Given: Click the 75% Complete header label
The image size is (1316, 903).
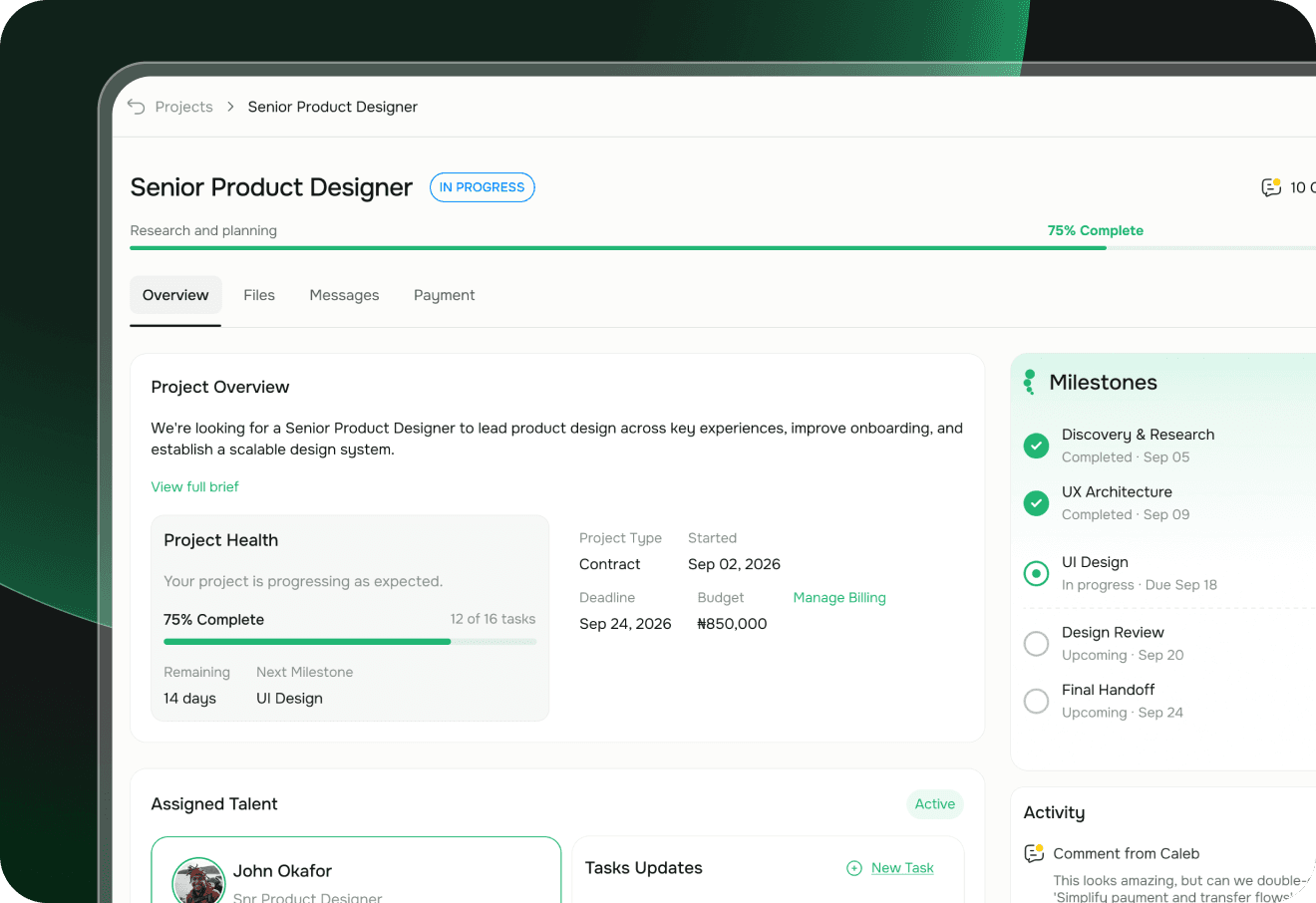Looking at the screenshot, I should 1095,230.
